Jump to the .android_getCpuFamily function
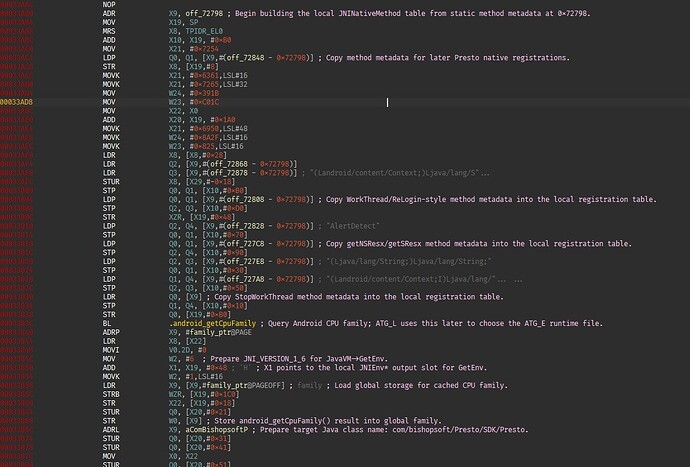Viewport: 690px width, 467px height. point(213,323)
